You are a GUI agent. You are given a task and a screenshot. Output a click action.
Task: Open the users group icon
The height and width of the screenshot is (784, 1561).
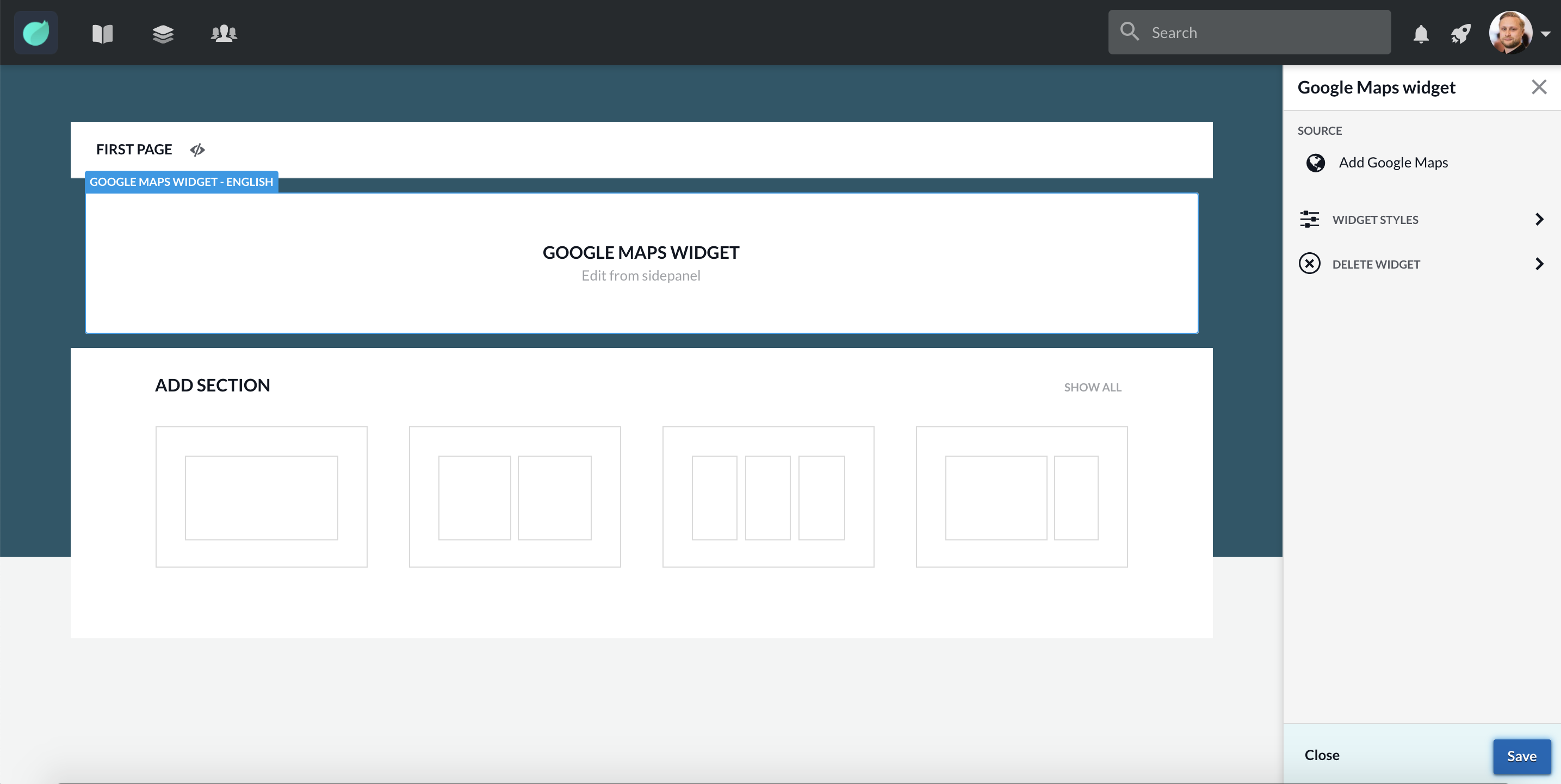click(x=224, y=33)
